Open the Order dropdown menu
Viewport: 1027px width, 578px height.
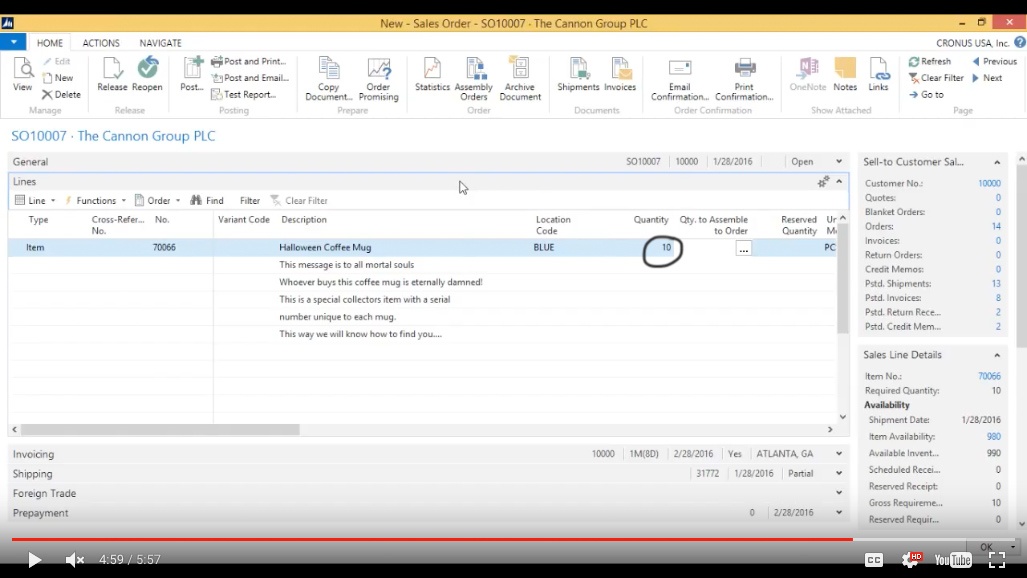click(x=157, y=201)
